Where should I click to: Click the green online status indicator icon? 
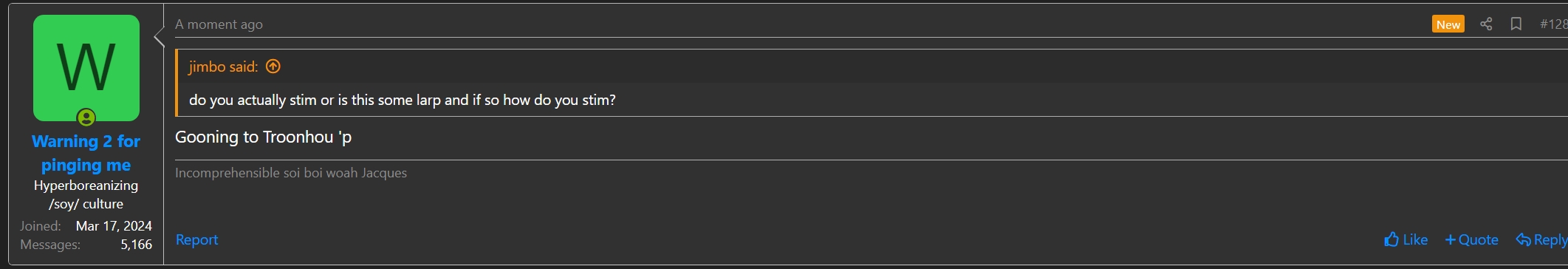86,118
